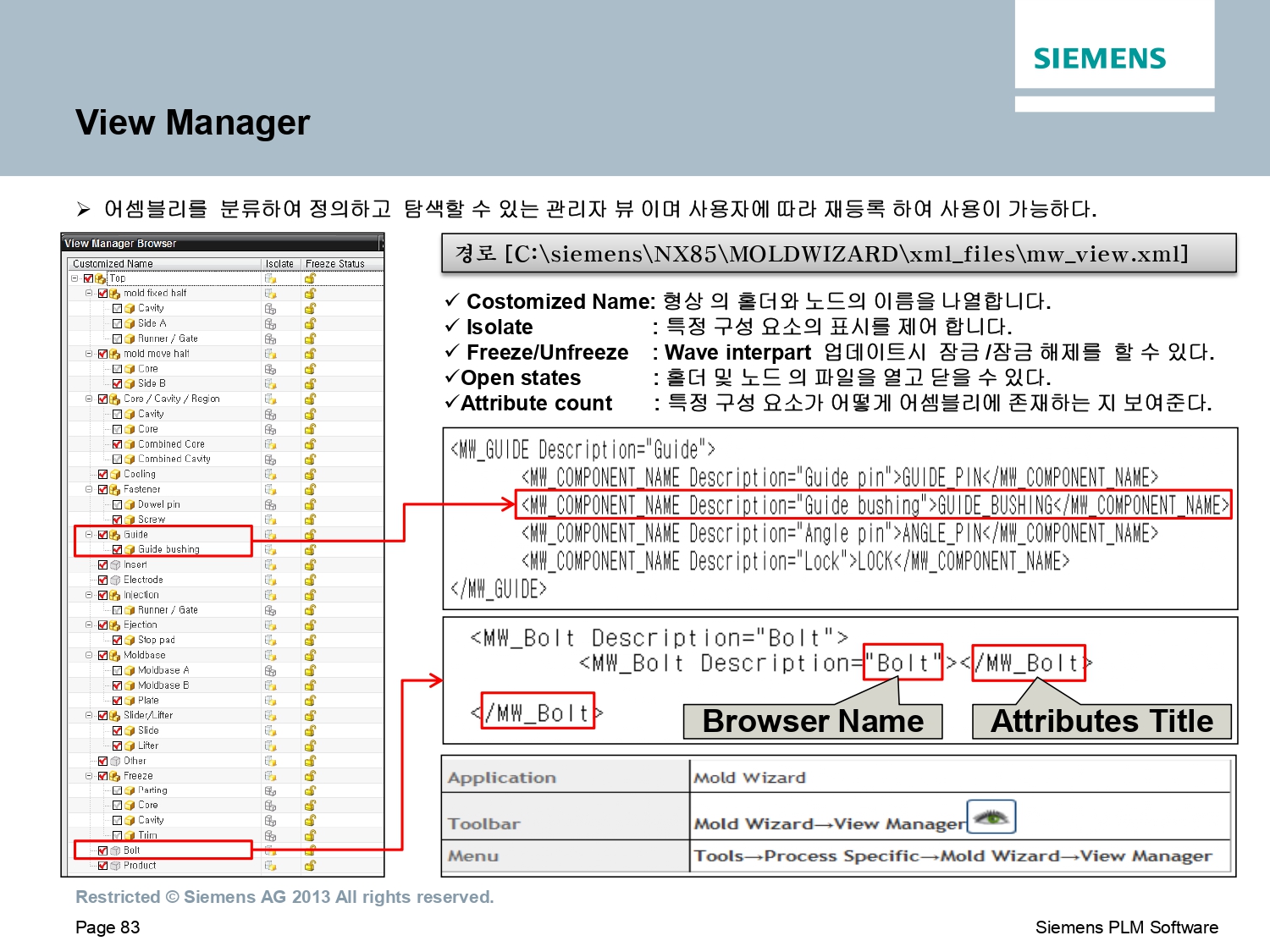This screenshot has height=952, width=1270.
Task: Select the Combined Cavity row label
Action: (174, 459)
